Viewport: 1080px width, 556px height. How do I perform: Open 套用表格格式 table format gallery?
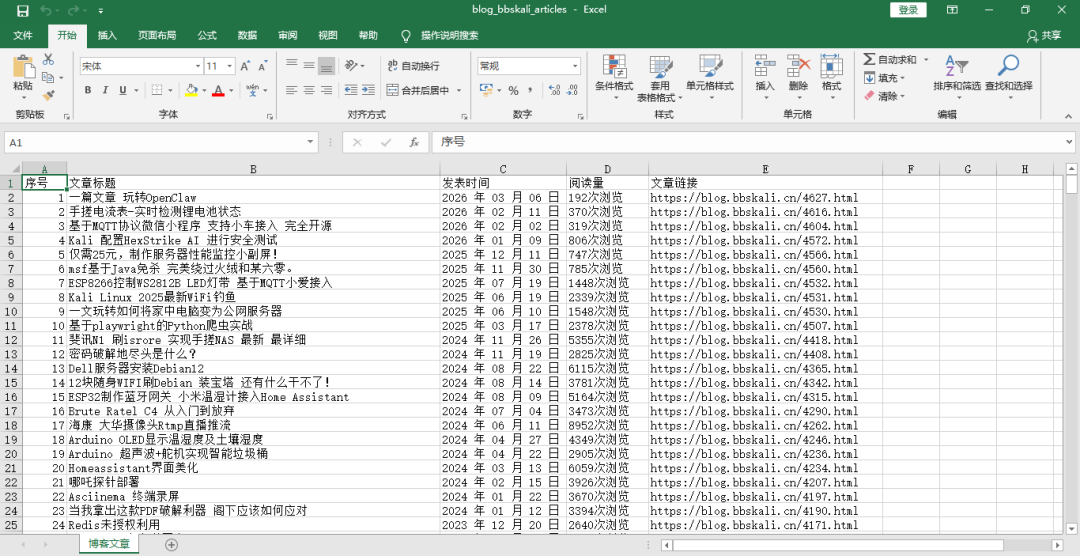[660, 77]
